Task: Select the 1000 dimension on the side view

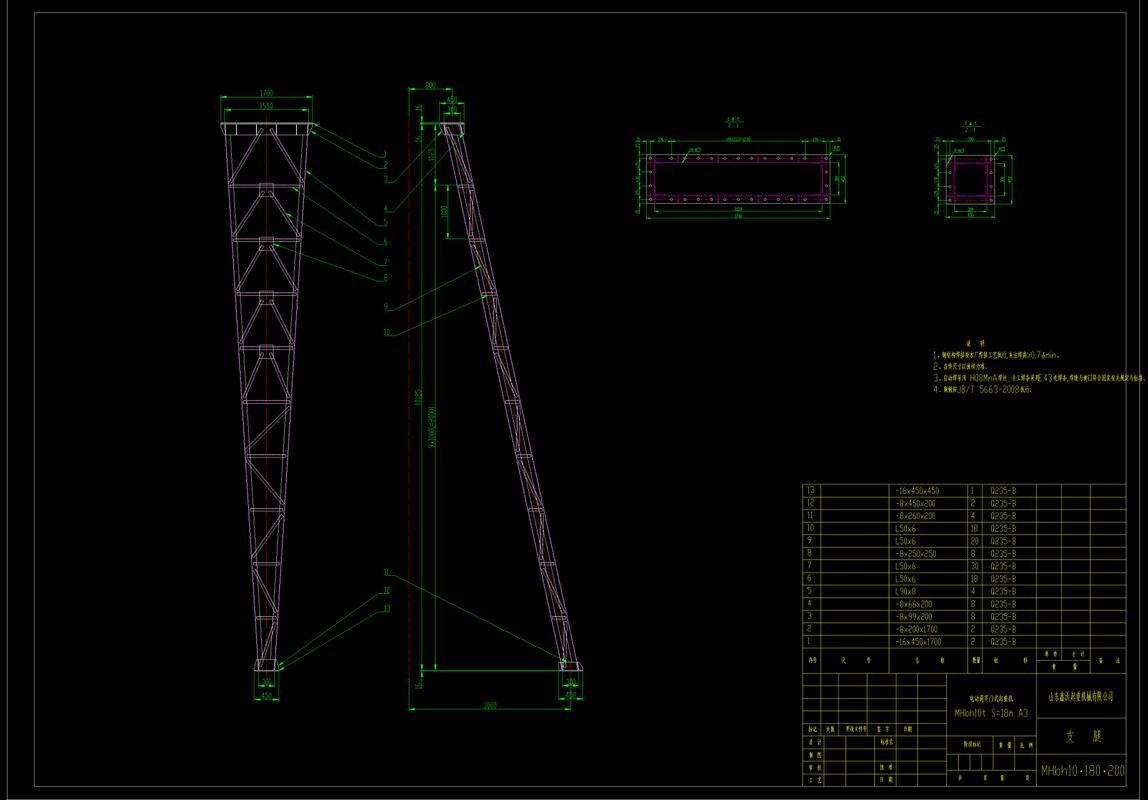Action: [x=444, y=212]
